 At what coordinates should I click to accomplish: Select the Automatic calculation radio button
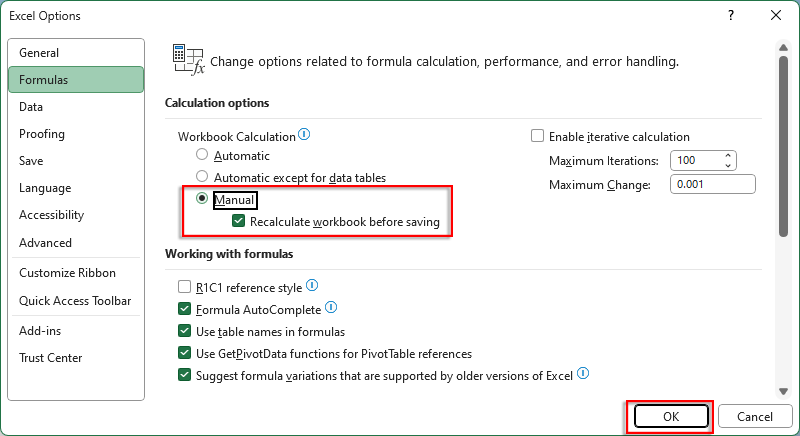[x=203, y=156]
